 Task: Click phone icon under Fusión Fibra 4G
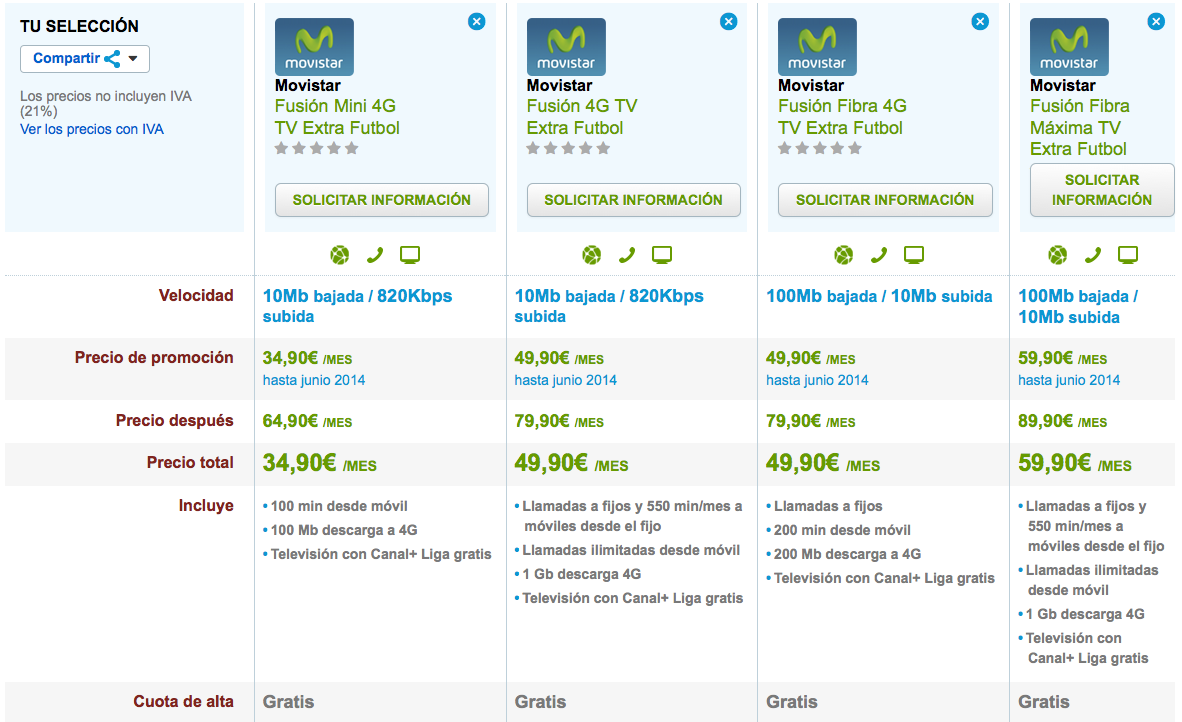(878, 255)
